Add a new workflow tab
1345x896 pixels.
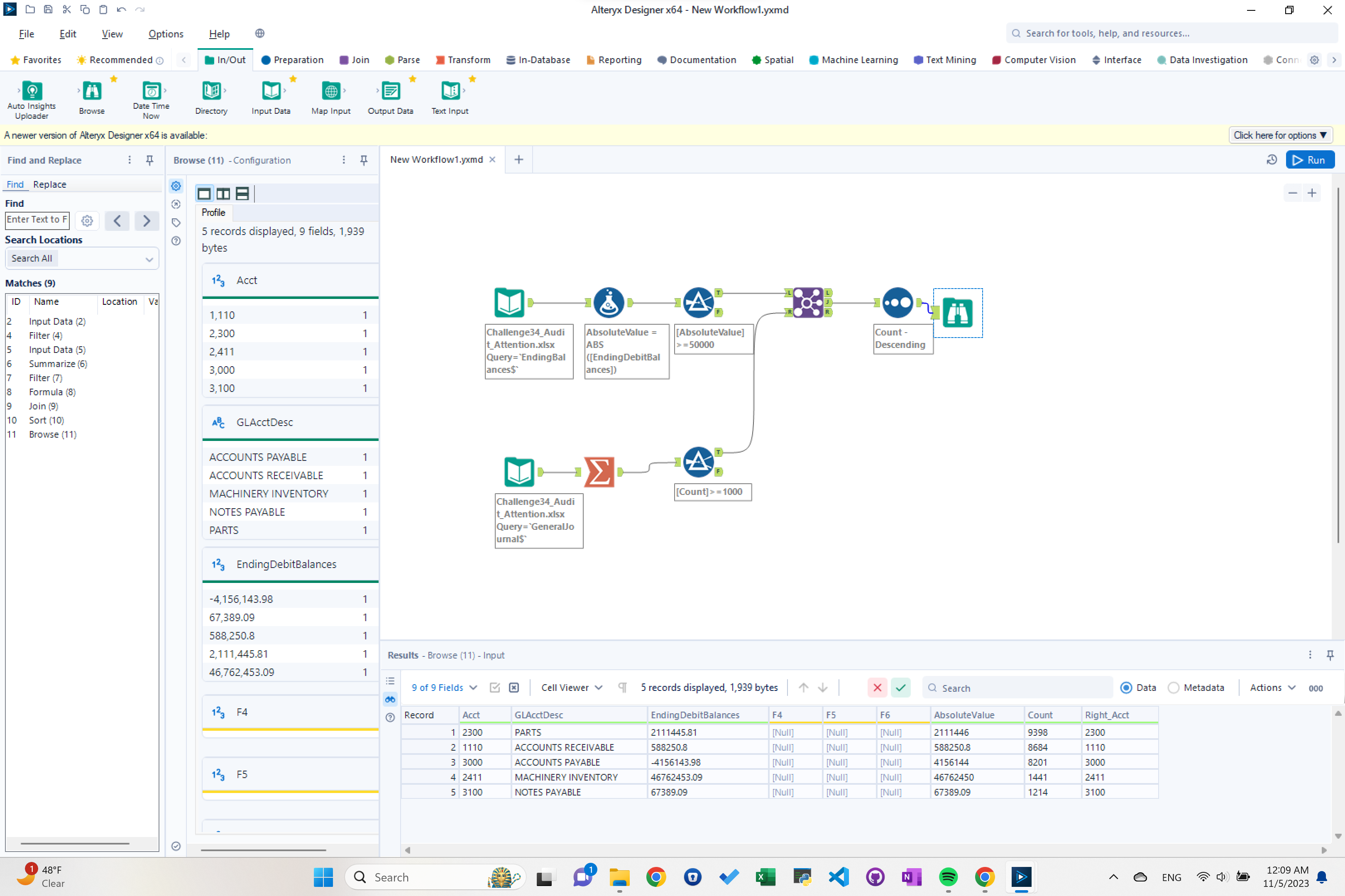(518, 159)
